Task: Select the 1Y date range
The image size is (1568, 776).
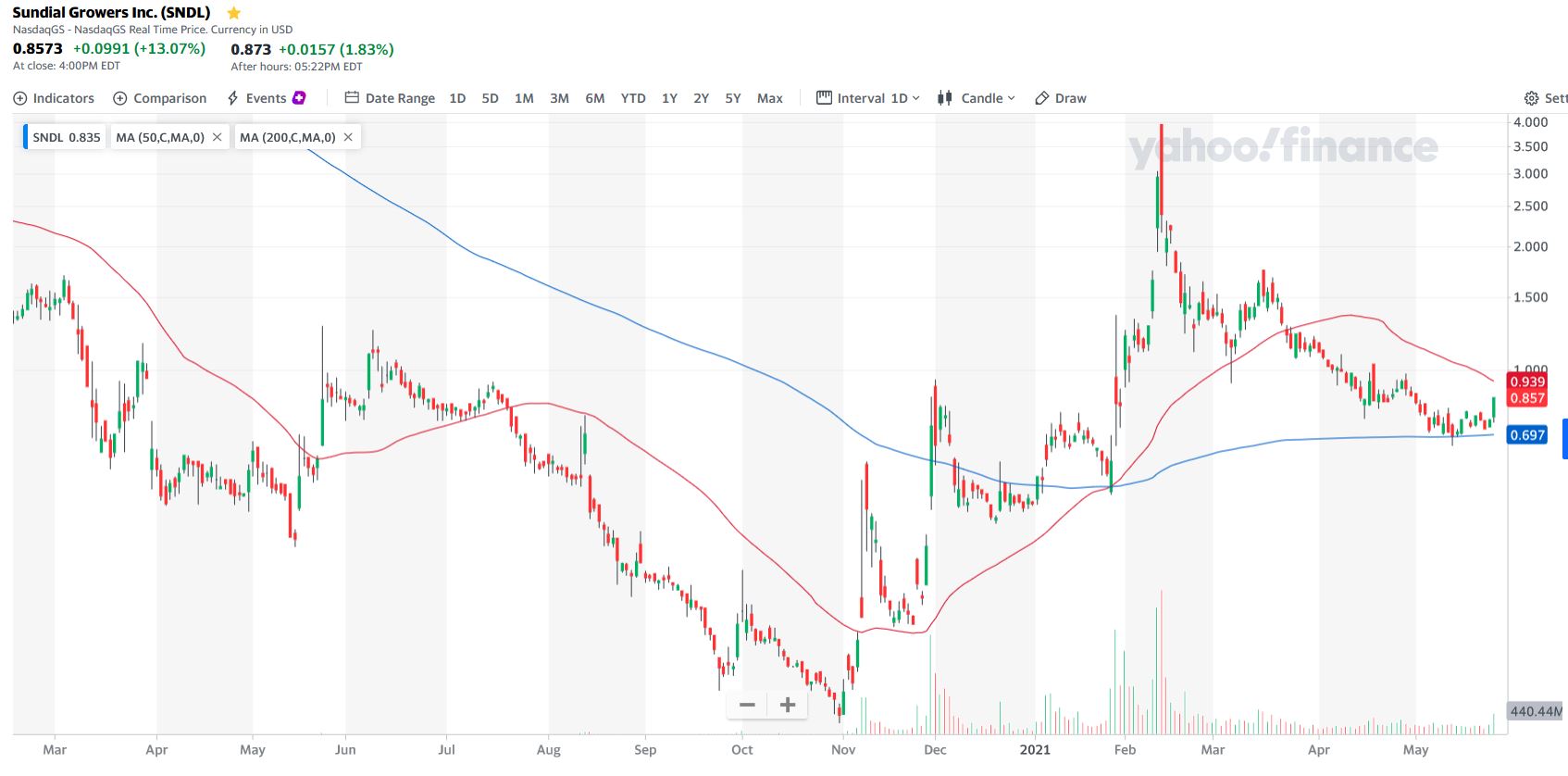Action: 669,98
